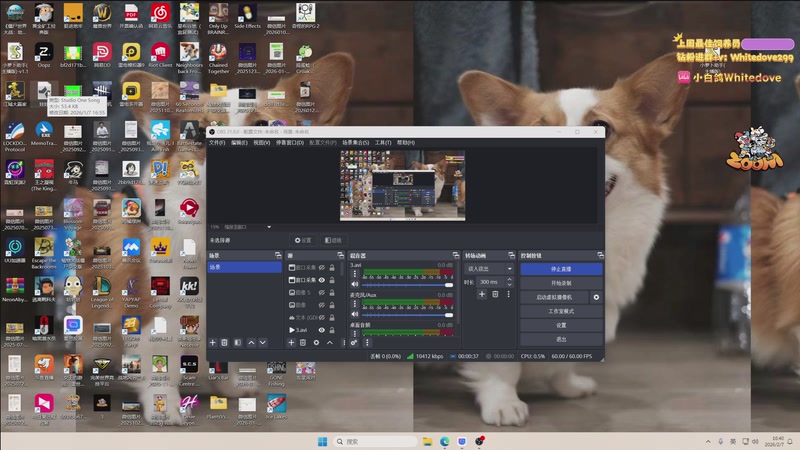Open Microsoft Edge from the taskbar
This screenshot has width=800, height=450.
(445, 441)
